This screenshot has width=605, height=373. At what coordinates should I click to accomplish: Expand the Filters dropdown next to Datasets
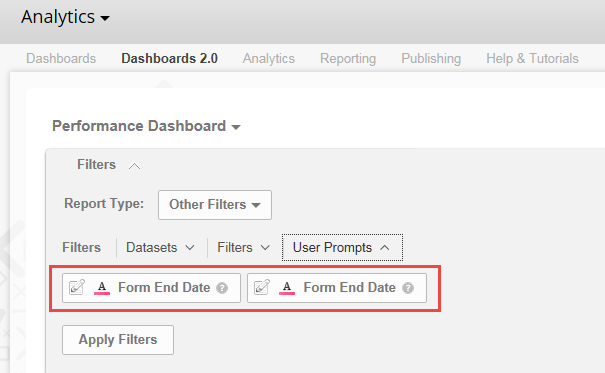[x=243, y=248]
